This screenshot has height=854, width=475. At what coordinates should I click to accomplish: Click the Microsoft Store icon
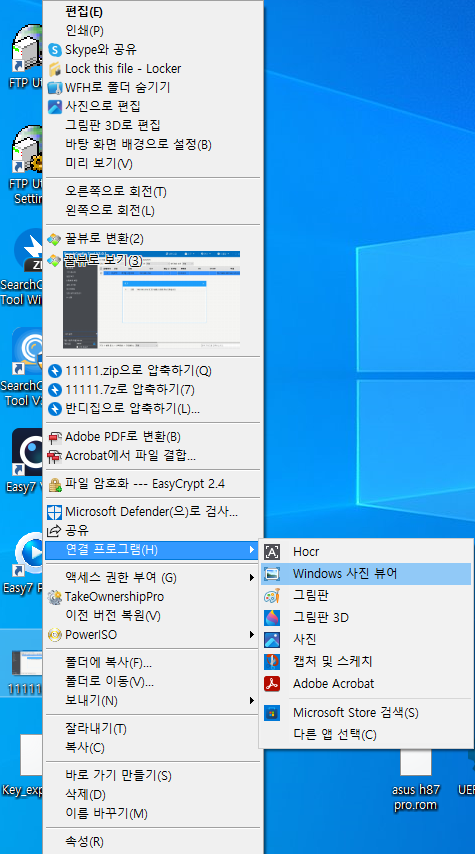tap(272, 713)
